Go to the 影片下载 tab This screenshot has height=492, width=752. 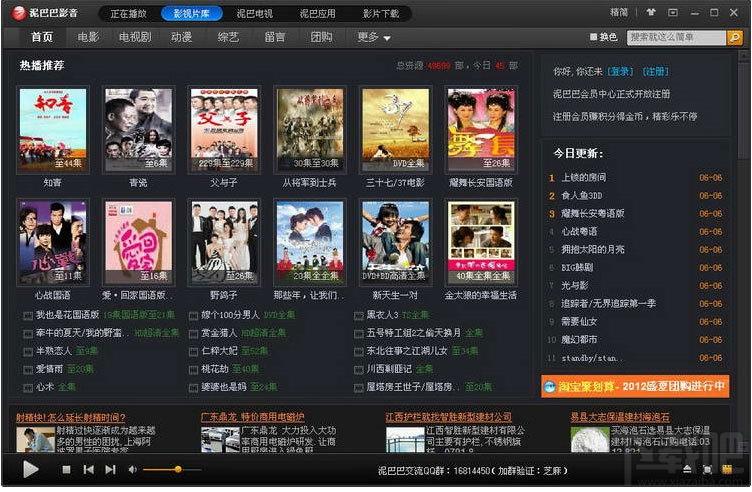pyautogui.click(x=381, y=13)
